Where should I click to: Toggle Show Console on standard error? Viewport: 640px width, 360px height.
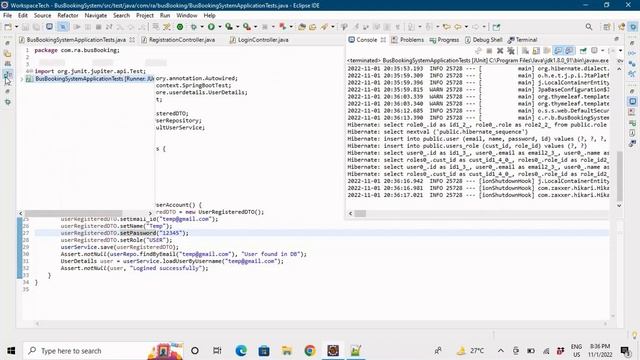[569, 51]
